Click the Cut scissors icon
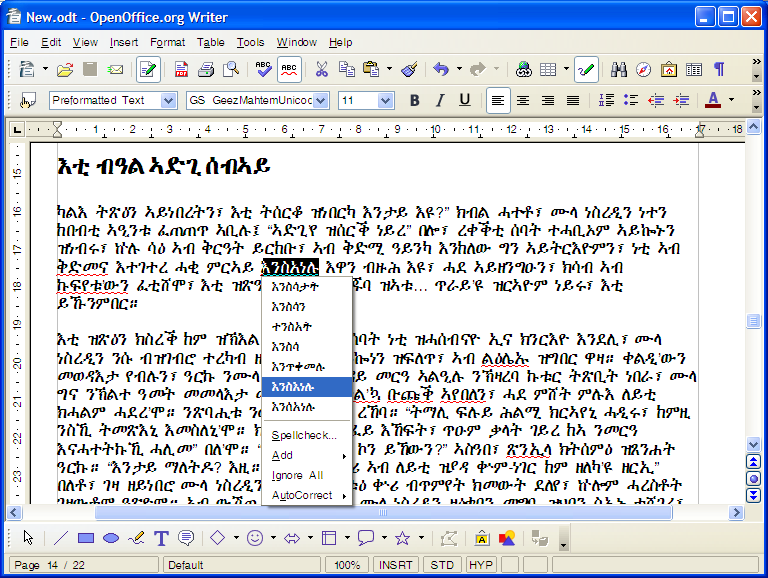The width and height of the screenshot is (768, 578). pyautogui.click(x=321, y=70)
